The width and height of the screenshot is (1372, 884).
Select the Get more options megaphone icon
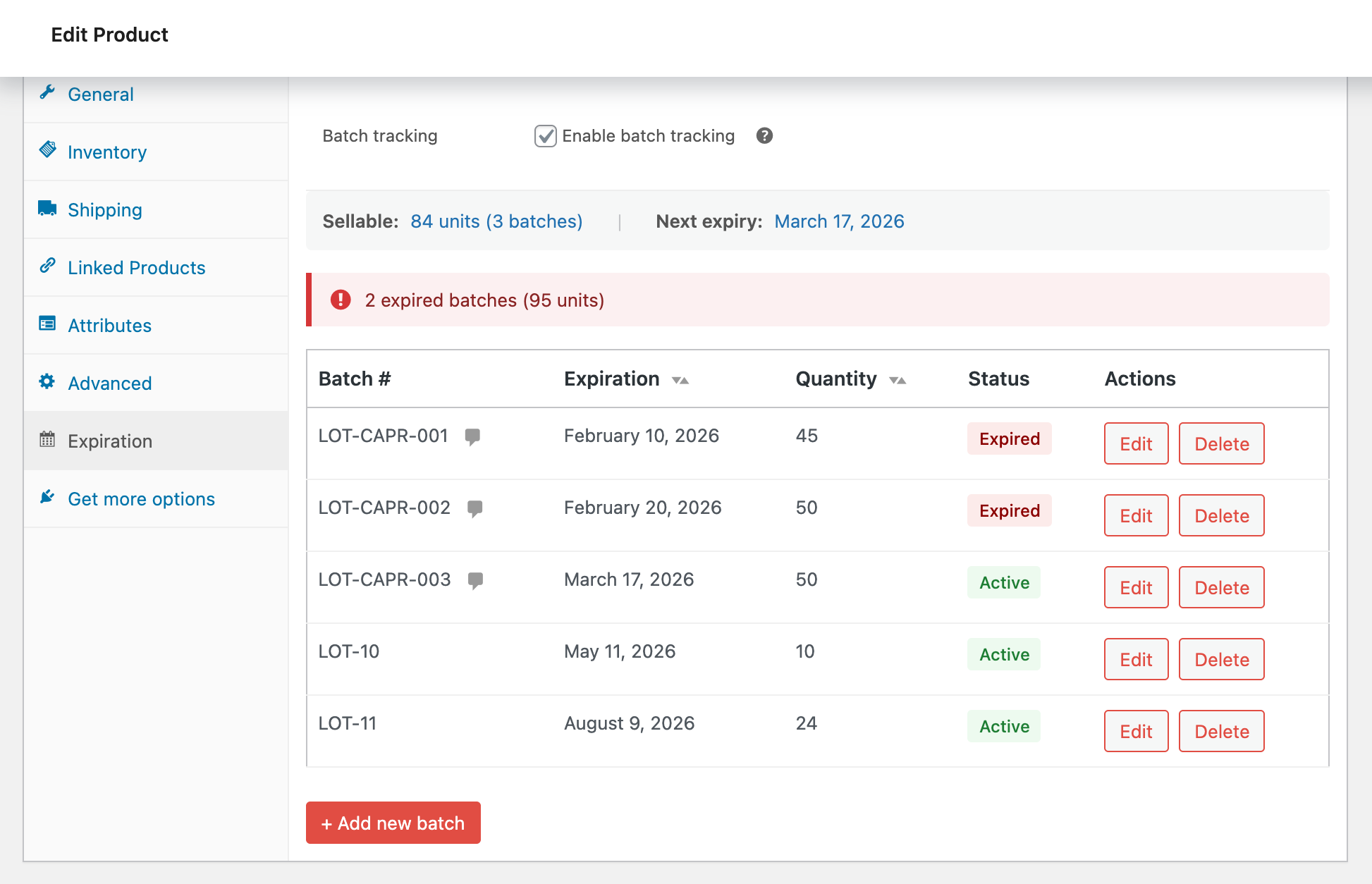point(47,498)
